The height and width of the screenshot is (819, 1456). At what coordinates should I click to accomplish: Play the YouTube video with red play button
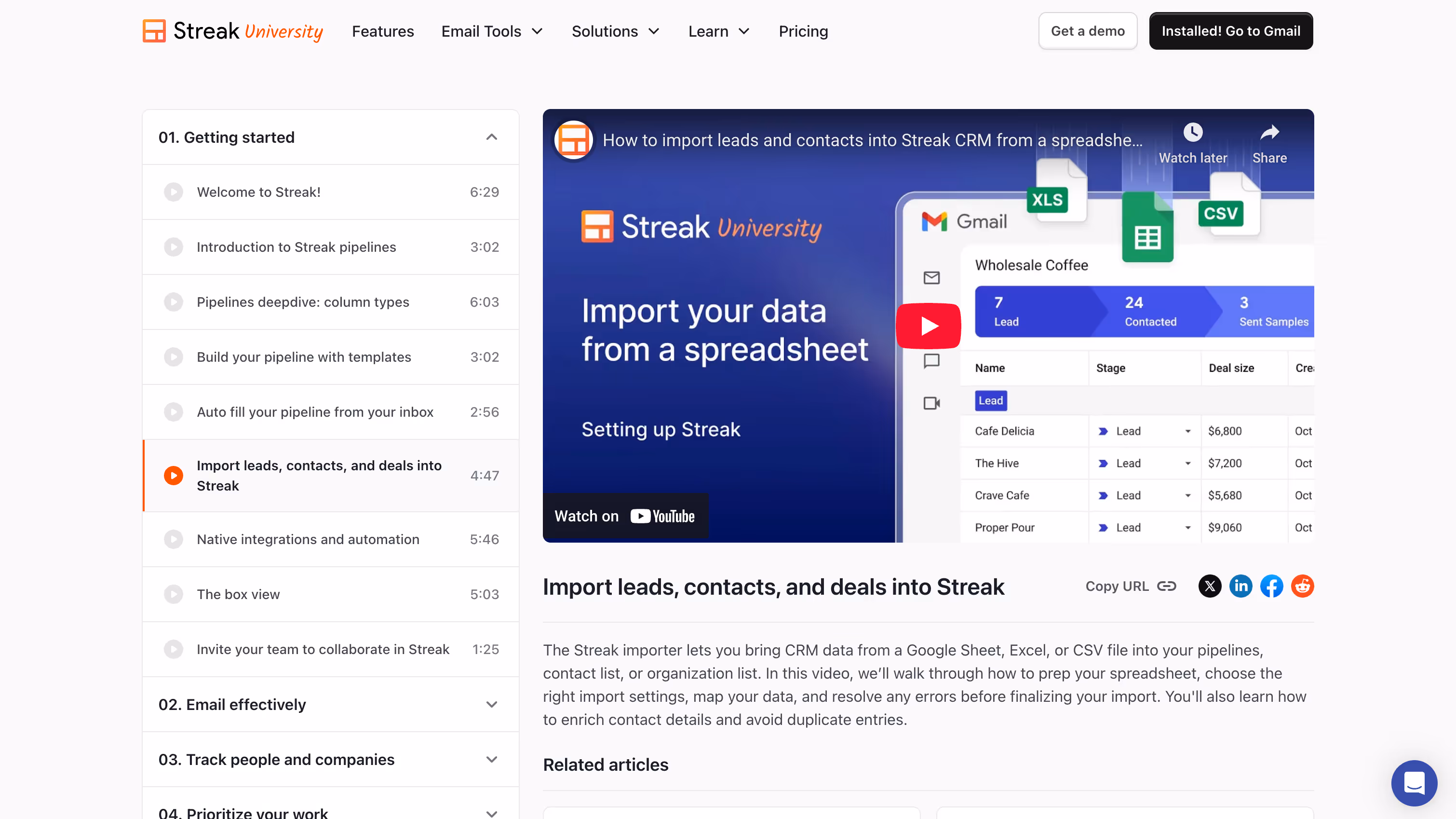click(928, 326)
